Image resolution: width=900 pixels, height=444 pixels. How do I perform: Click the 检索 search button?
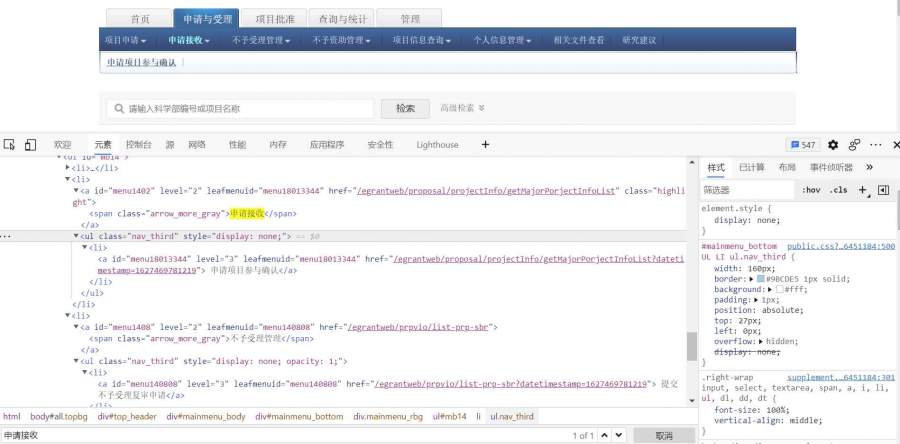click(x=405, y=108)
